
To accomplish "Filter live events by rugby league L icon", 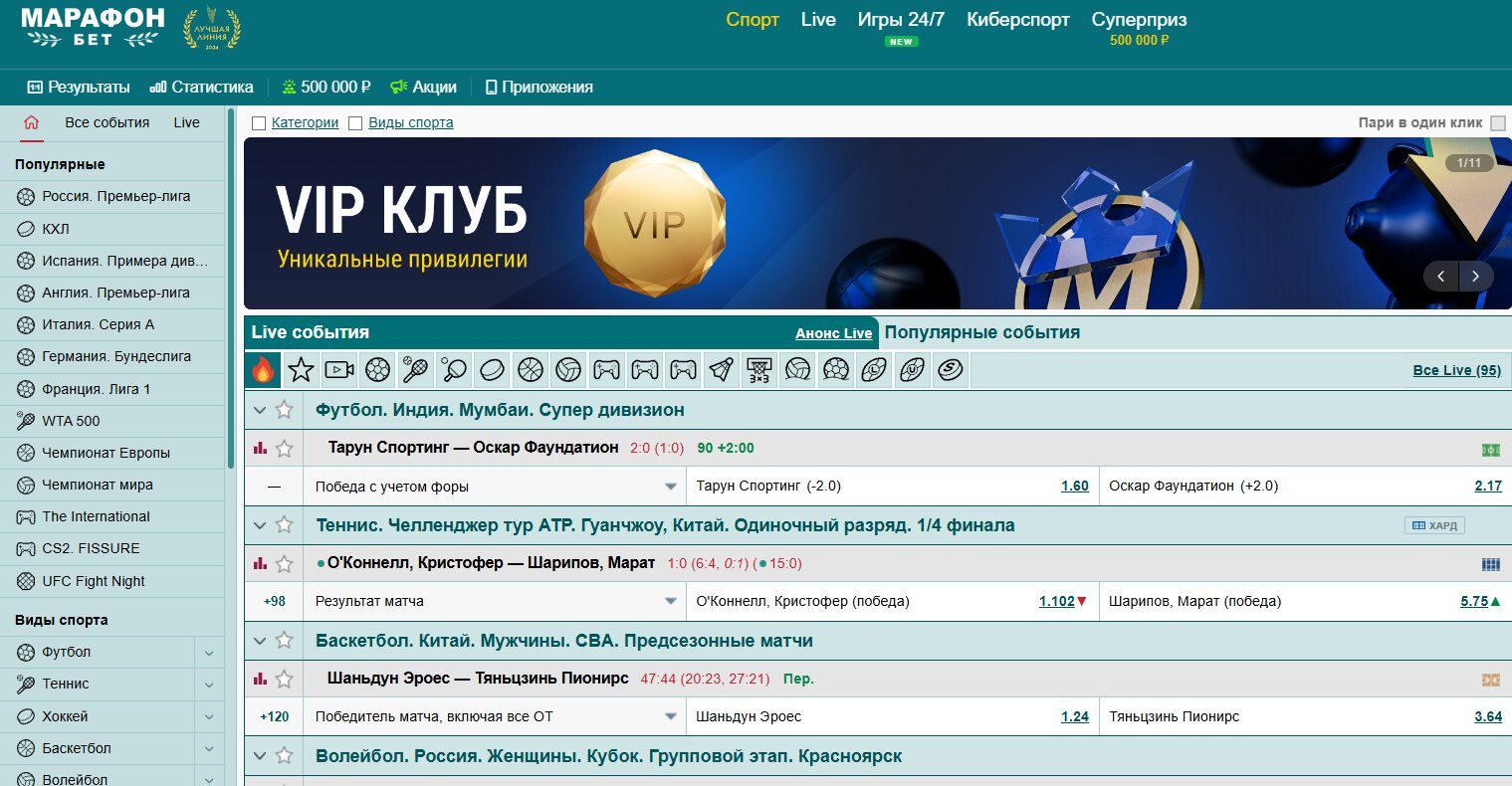I will (874, 370).
